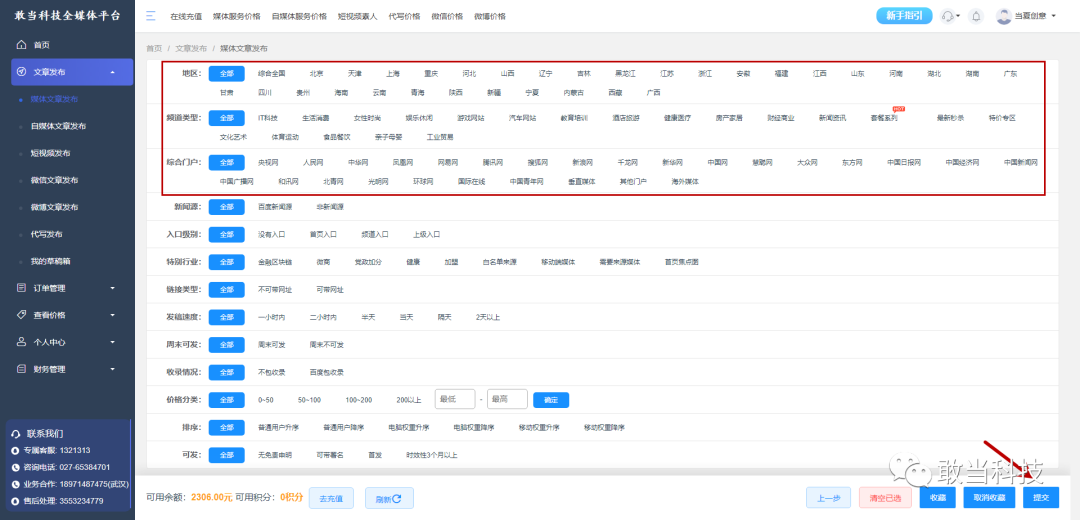Screen dimensions: 1080x520
Task: Open 在线充值 in the top menu
Action: tap(185, 16)
